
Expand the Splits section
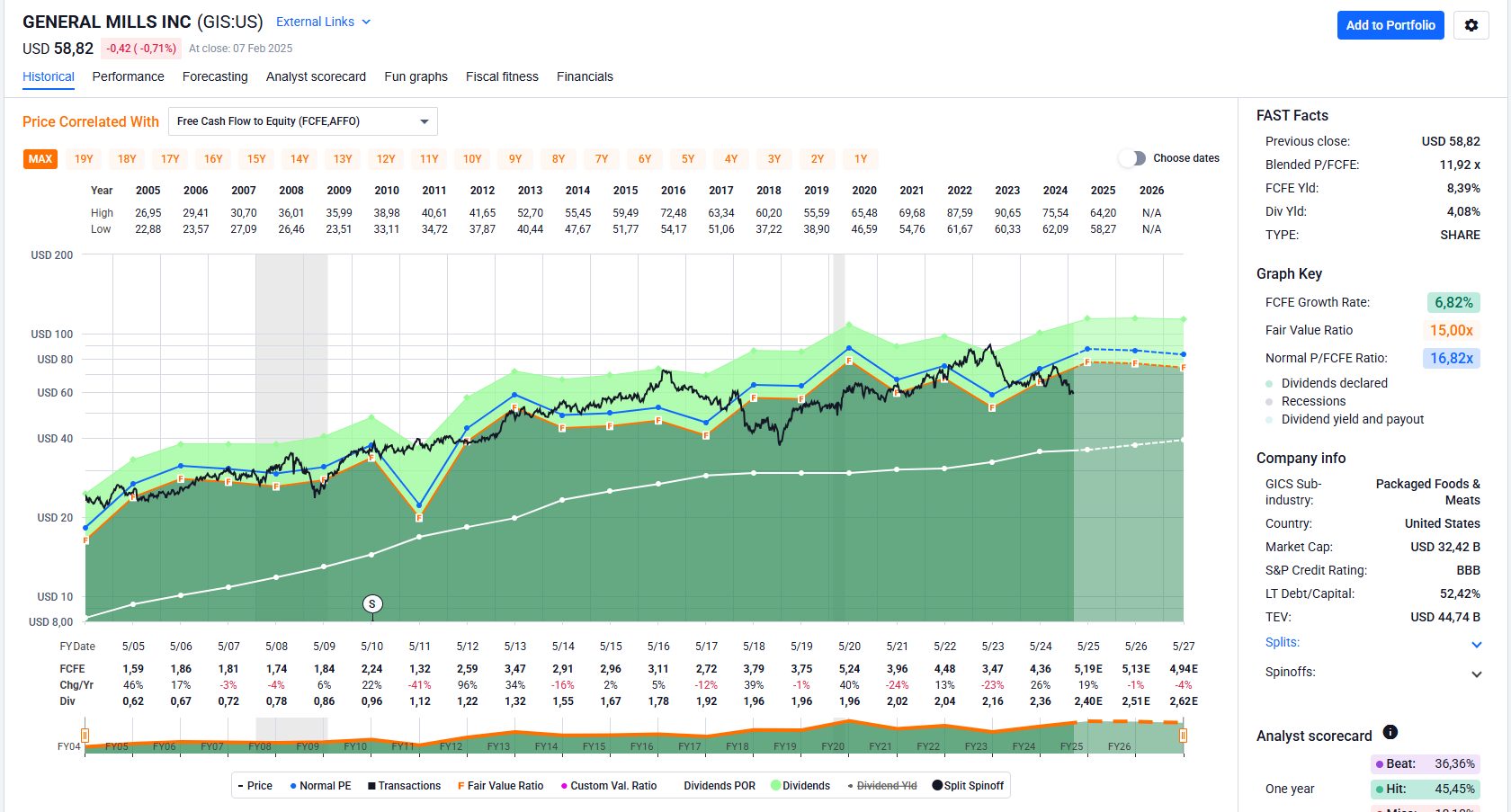tap(1476, 644)
